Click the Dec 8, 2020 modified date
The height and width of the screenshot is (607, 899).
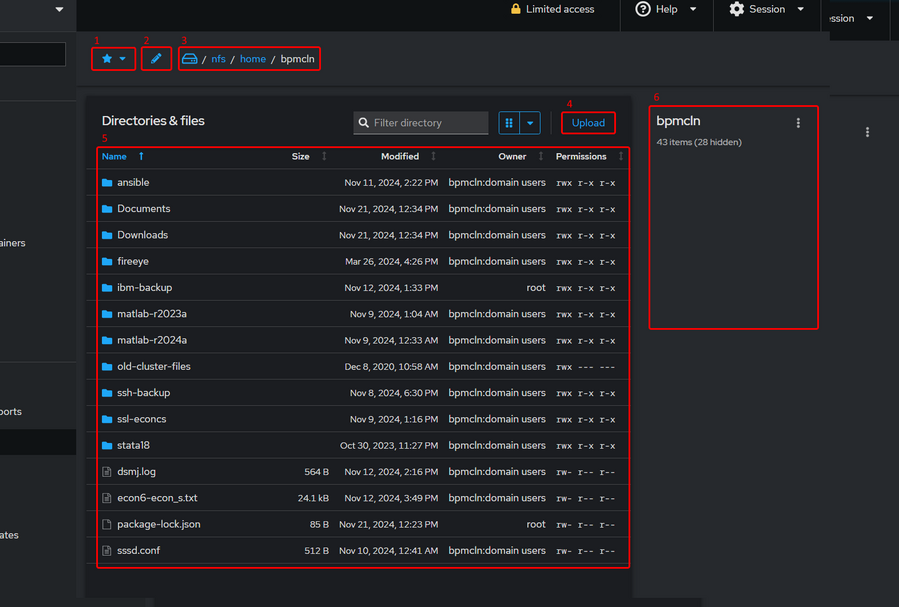(x=391, y=367)
